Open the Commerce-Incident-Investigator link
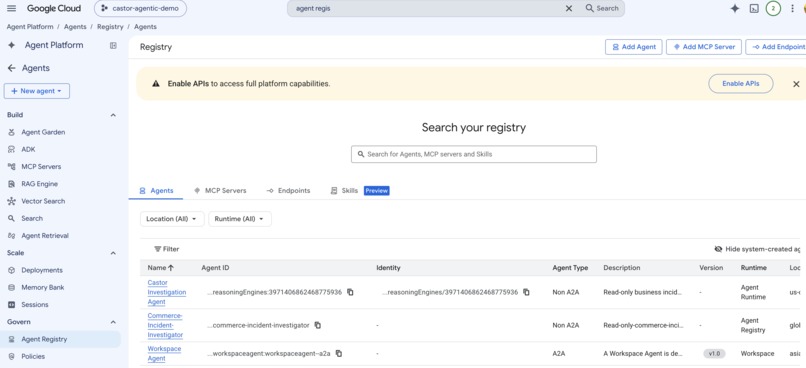Screen dimensions: 806x368 (165, 325)
